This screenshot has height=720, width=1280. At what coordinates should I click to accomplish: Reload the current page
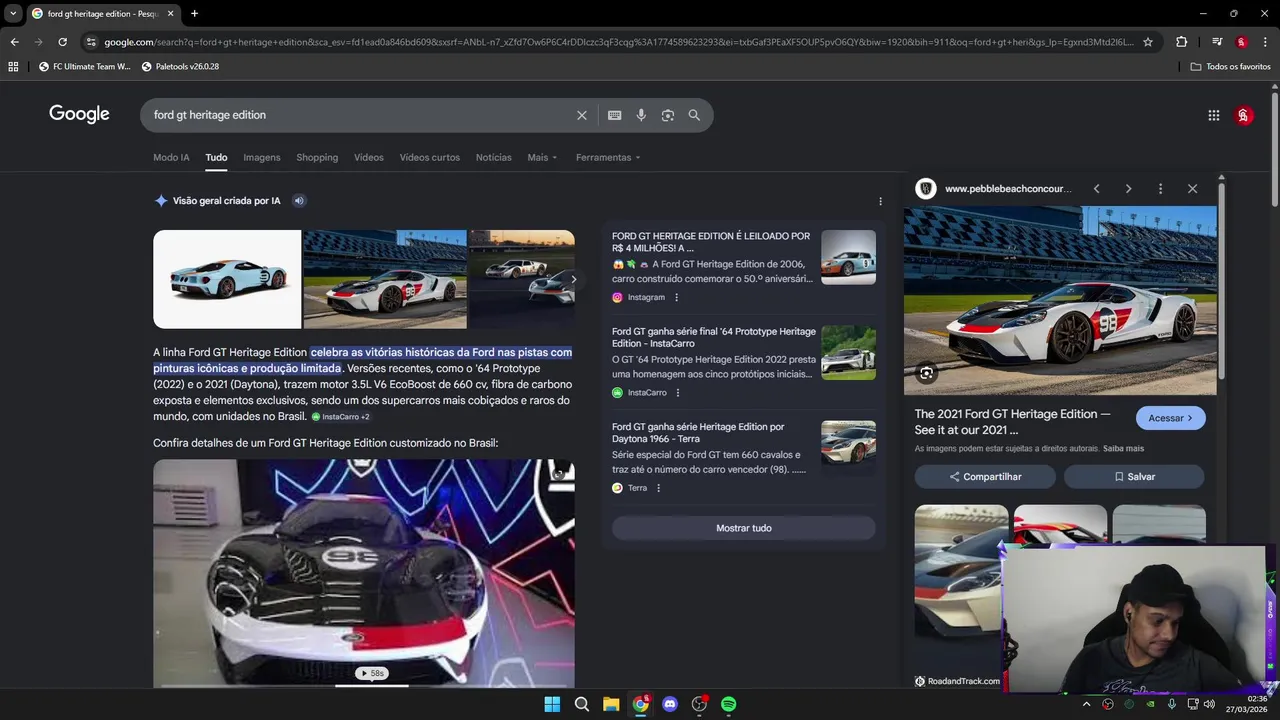pos(62,42)
